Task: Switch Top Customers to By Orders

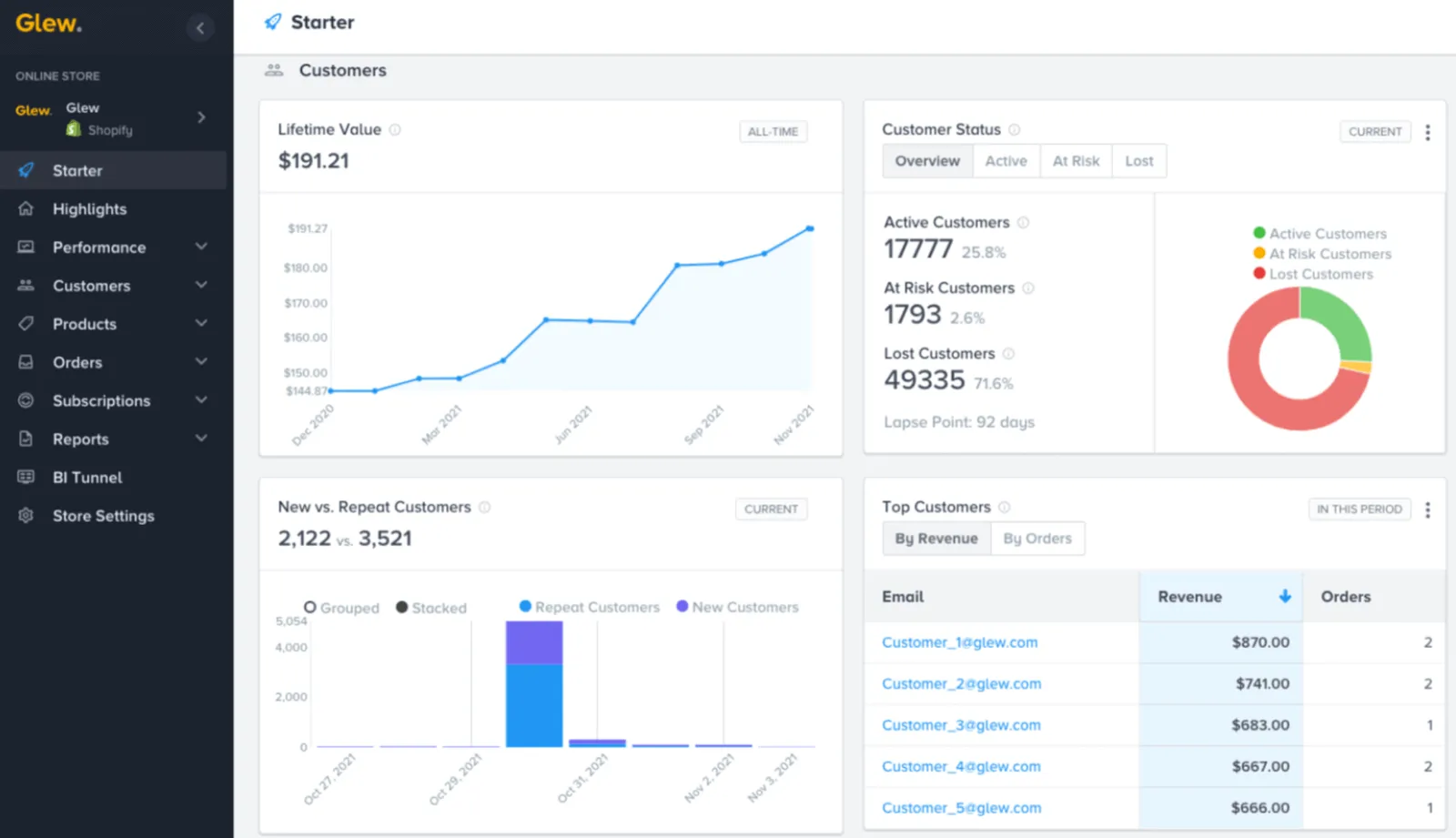Action: click(x=1037, y=539)
